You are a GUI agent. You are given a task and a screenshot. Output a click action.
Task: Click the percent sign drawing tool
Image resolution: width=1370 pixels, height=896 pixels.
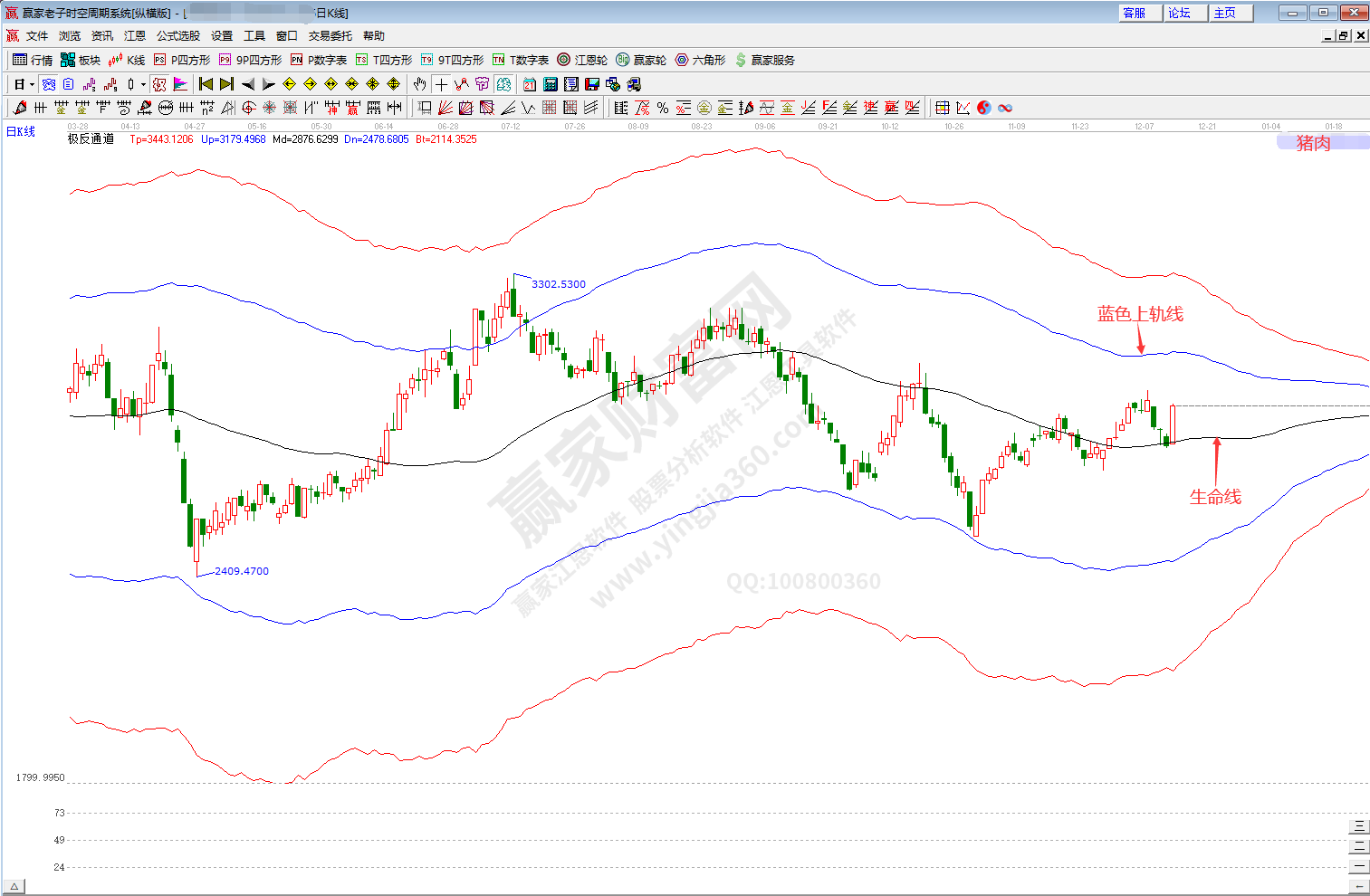663,108
